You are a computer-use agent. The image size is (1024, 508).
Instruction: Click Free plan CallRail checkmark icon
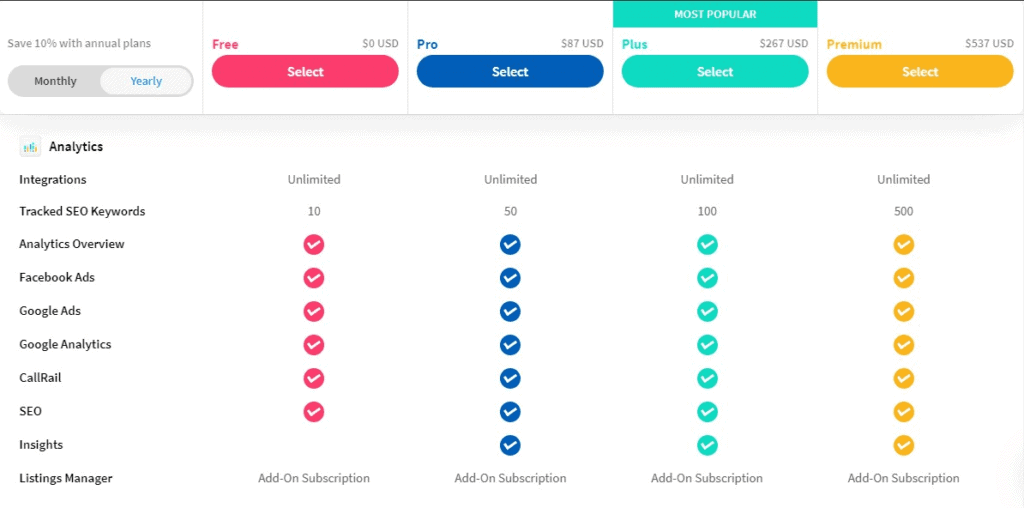(313, 378)
